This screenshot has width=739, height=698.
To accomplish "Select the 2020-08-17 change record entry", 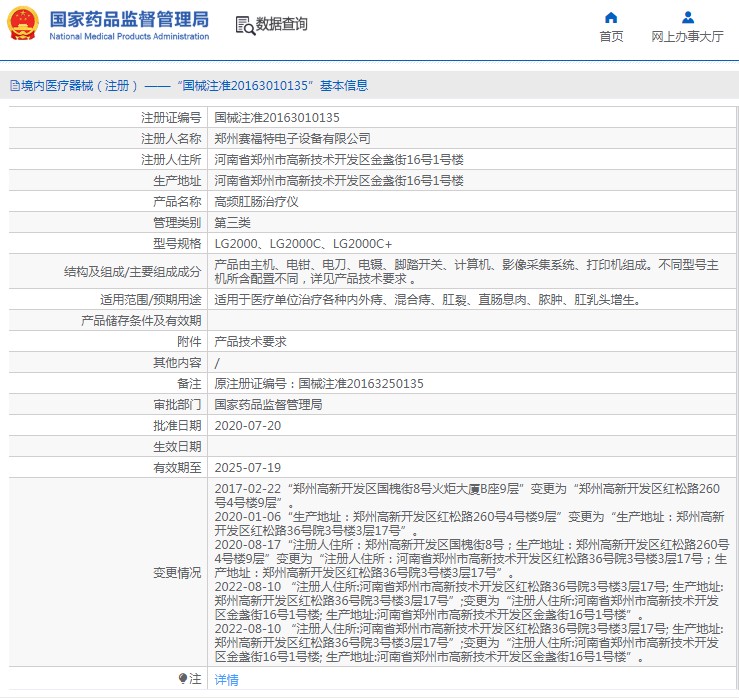I will tap(472, 558).
